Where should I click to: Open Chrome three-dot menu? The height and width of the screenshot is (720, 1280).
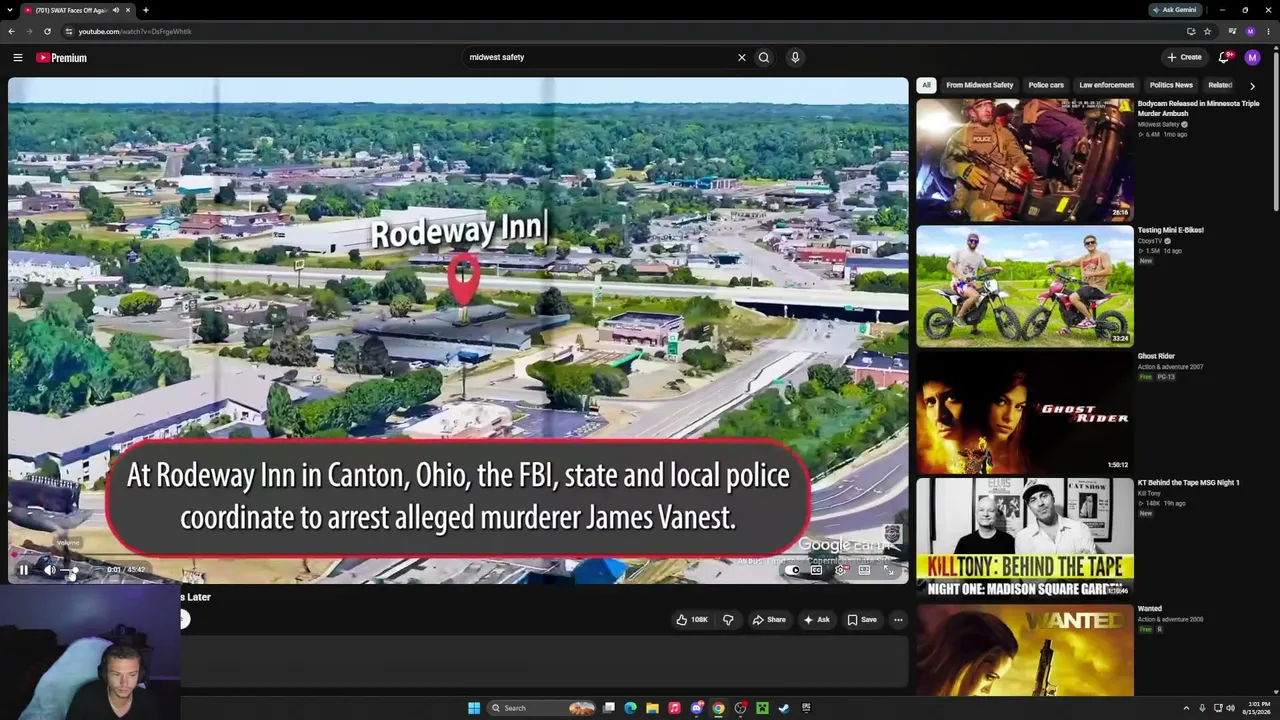pyautogui.click(x=1269, y=31)
